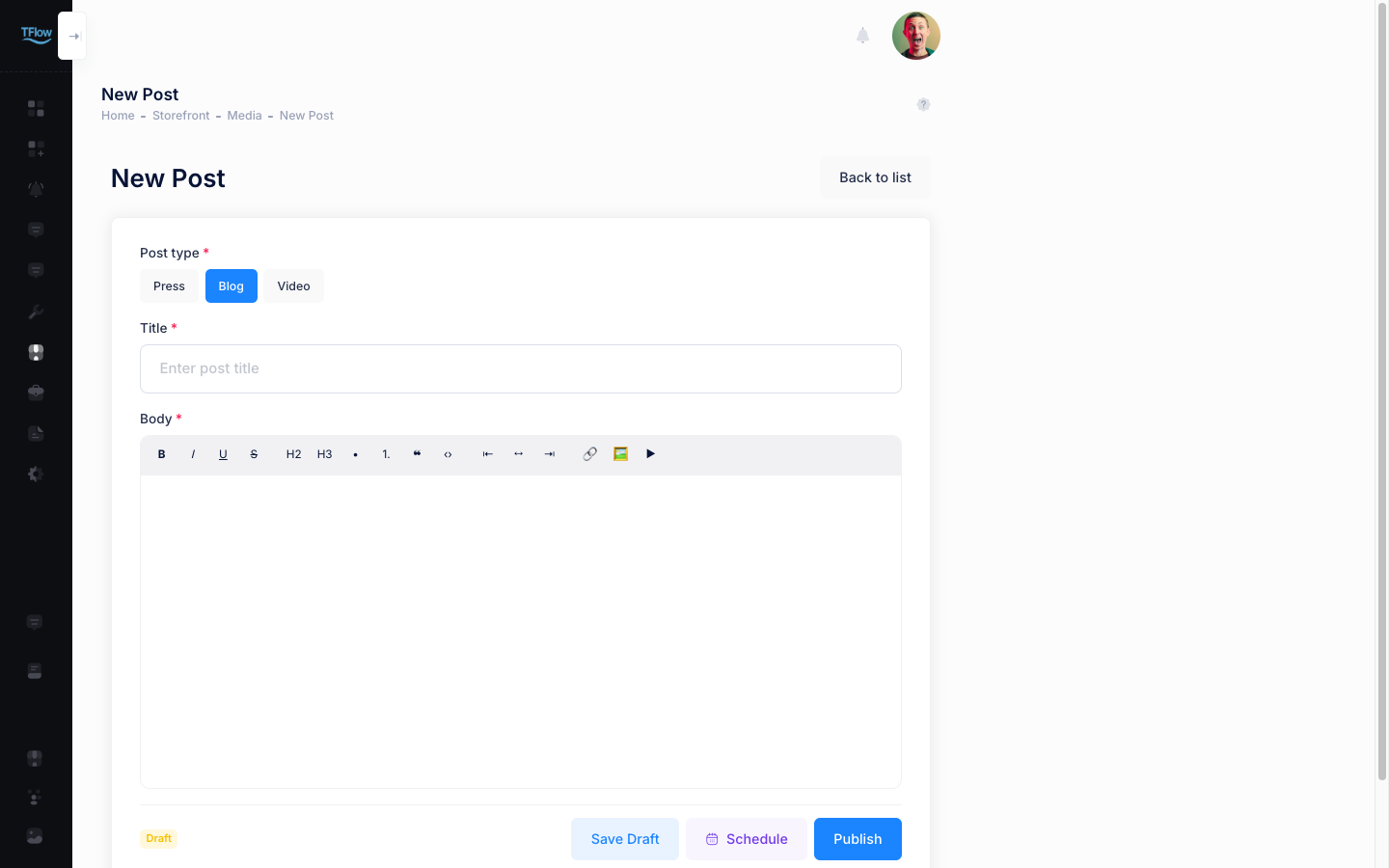Open the user avatar menu
This screenshot has width=1389, height=868.
tap(916, 36)
